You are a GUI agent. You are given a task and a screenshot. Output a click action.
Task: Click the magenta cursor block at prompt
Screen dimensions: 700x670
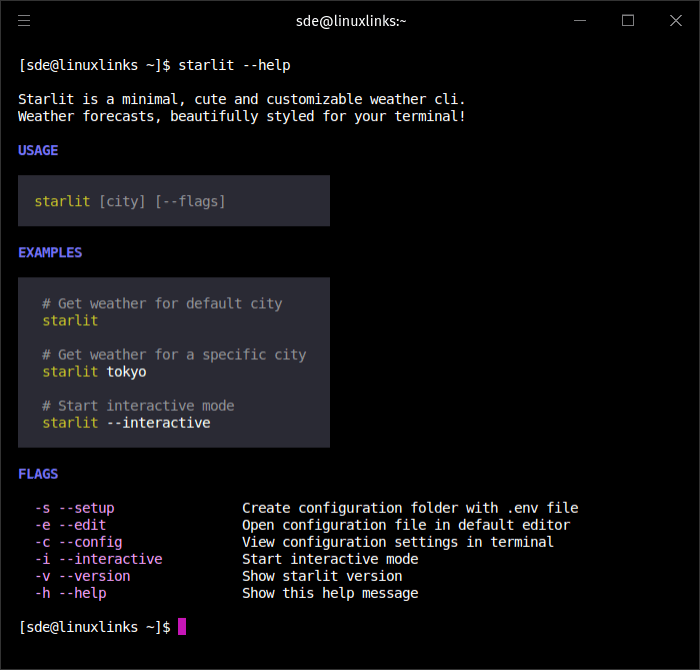click(x=182, y=627)
